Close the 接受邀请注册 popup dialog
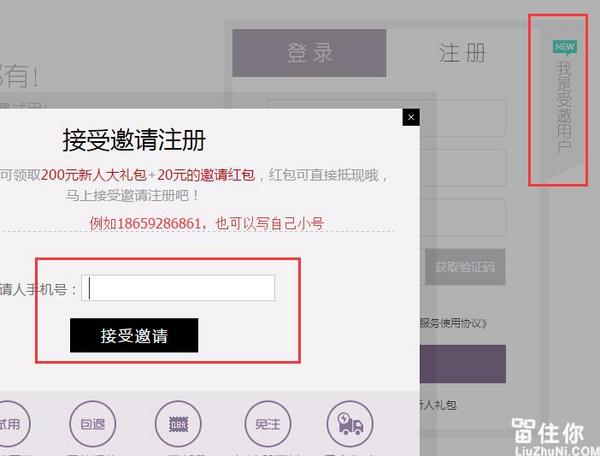Viewport: 600px width, 456px height. [410, 117]
